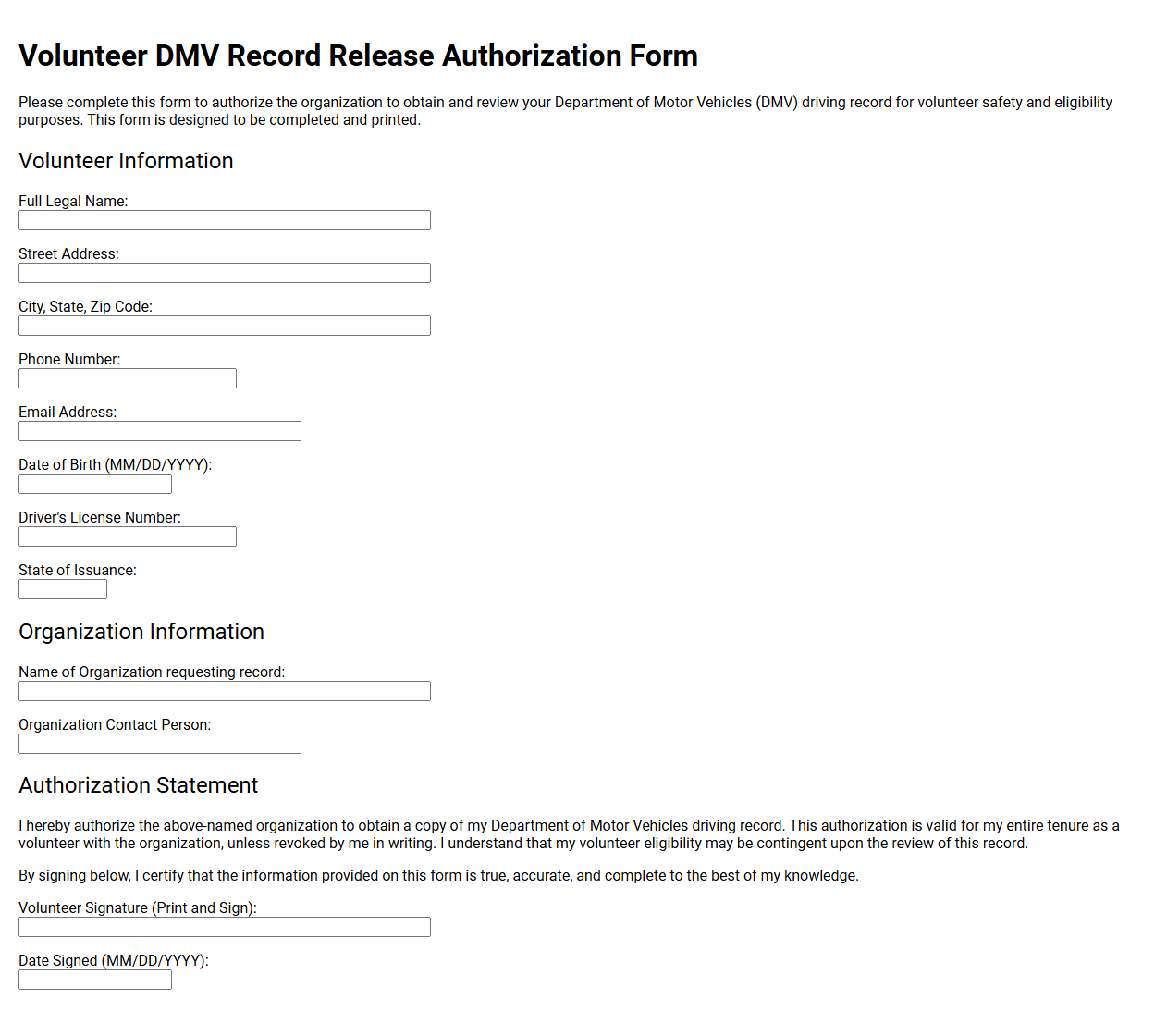1167x1036 pixels.
Task: Click the Authorization Statement heading
Action: pyautogui.click(x=138, y=785)
